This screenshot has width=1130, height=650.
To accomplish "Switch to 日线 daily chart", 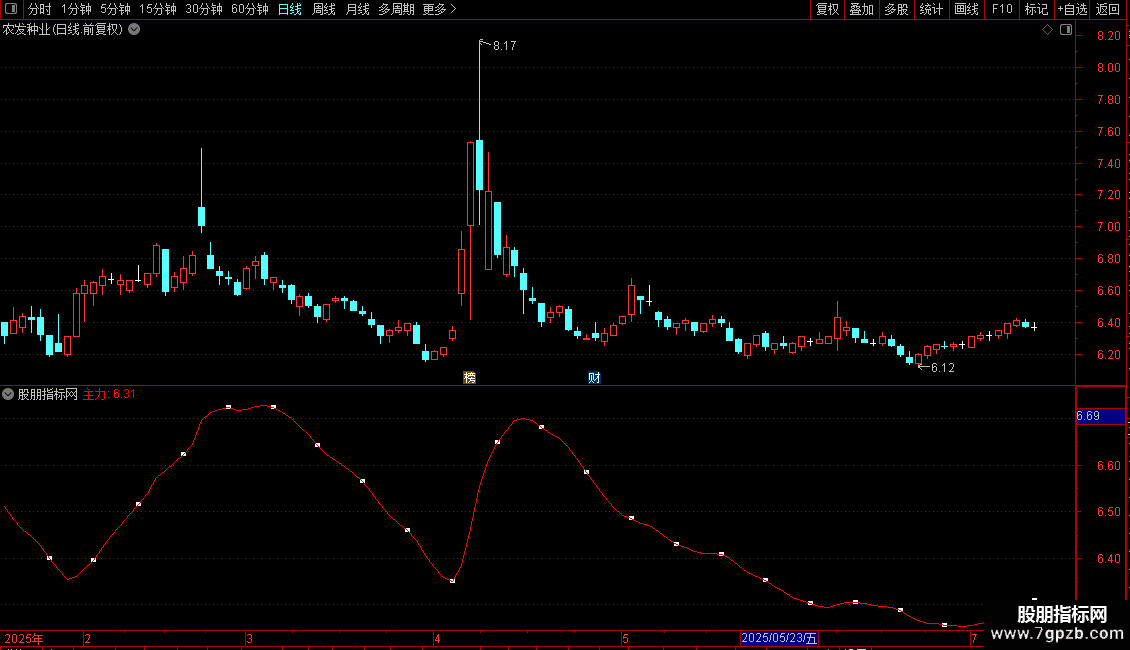I will click(290, 9).
